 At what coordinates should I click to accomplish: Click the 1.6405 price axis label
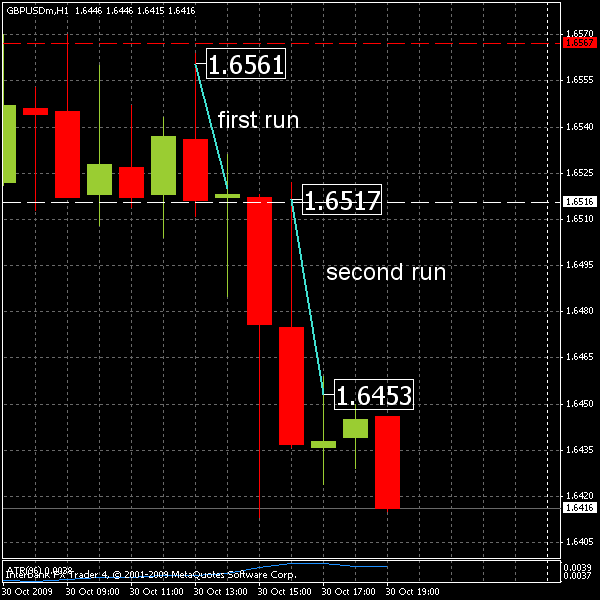coord(579,542)
